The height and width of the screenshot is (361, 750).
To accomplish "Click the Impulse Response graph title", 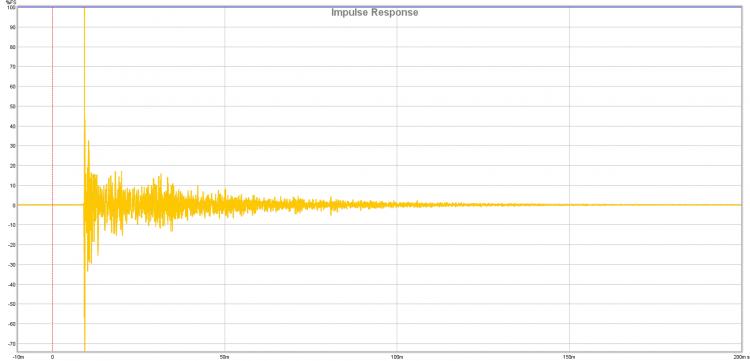I will (x=375, y=12).
